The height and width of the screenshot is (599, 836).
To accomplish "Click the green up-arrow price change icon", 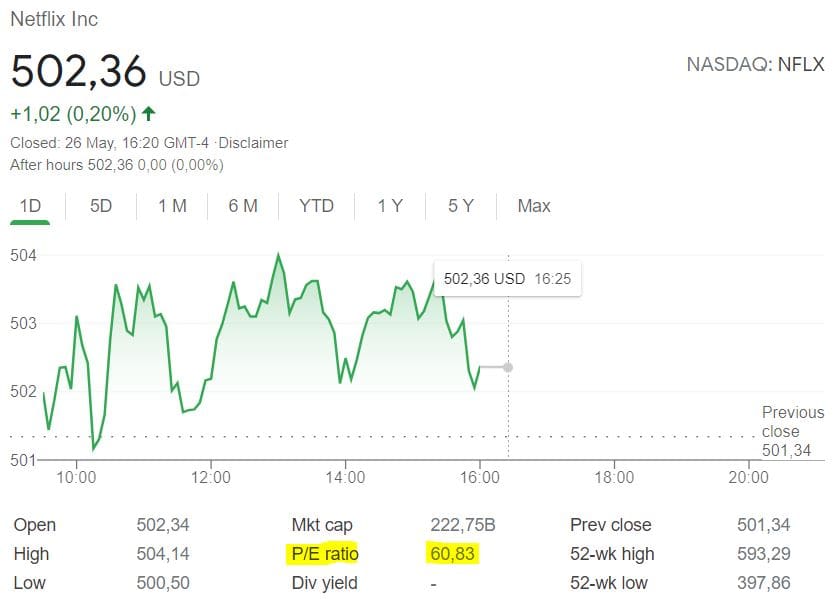I will click(149, 114).
